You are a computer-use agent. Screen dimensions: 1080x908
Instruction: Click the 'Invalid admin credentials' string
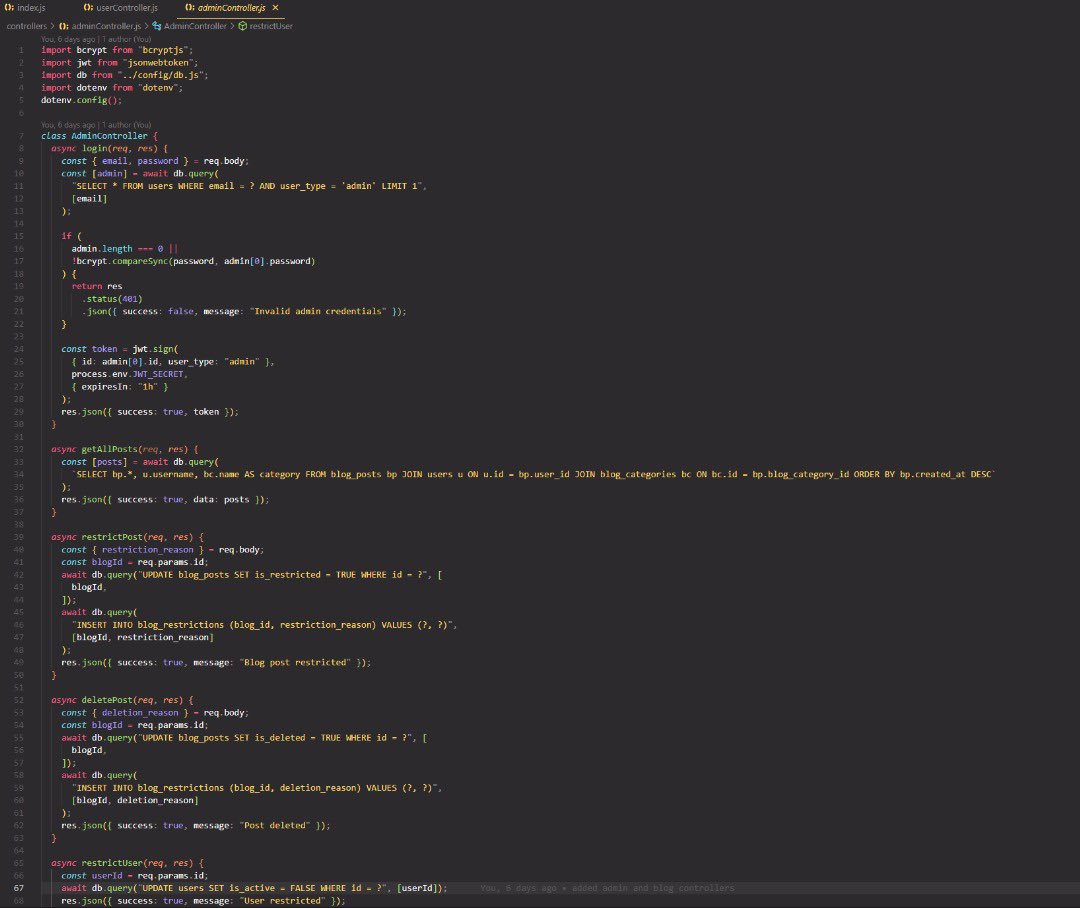tap(320, 311)
